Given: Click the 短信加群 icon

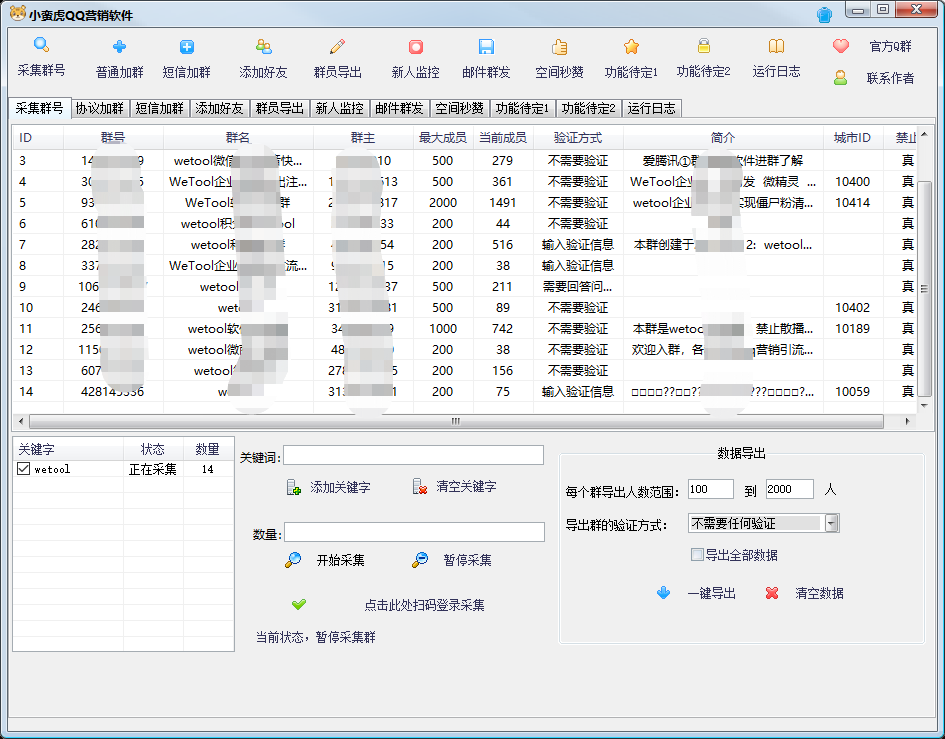Looking at the screenshot, I should [187, 57].
